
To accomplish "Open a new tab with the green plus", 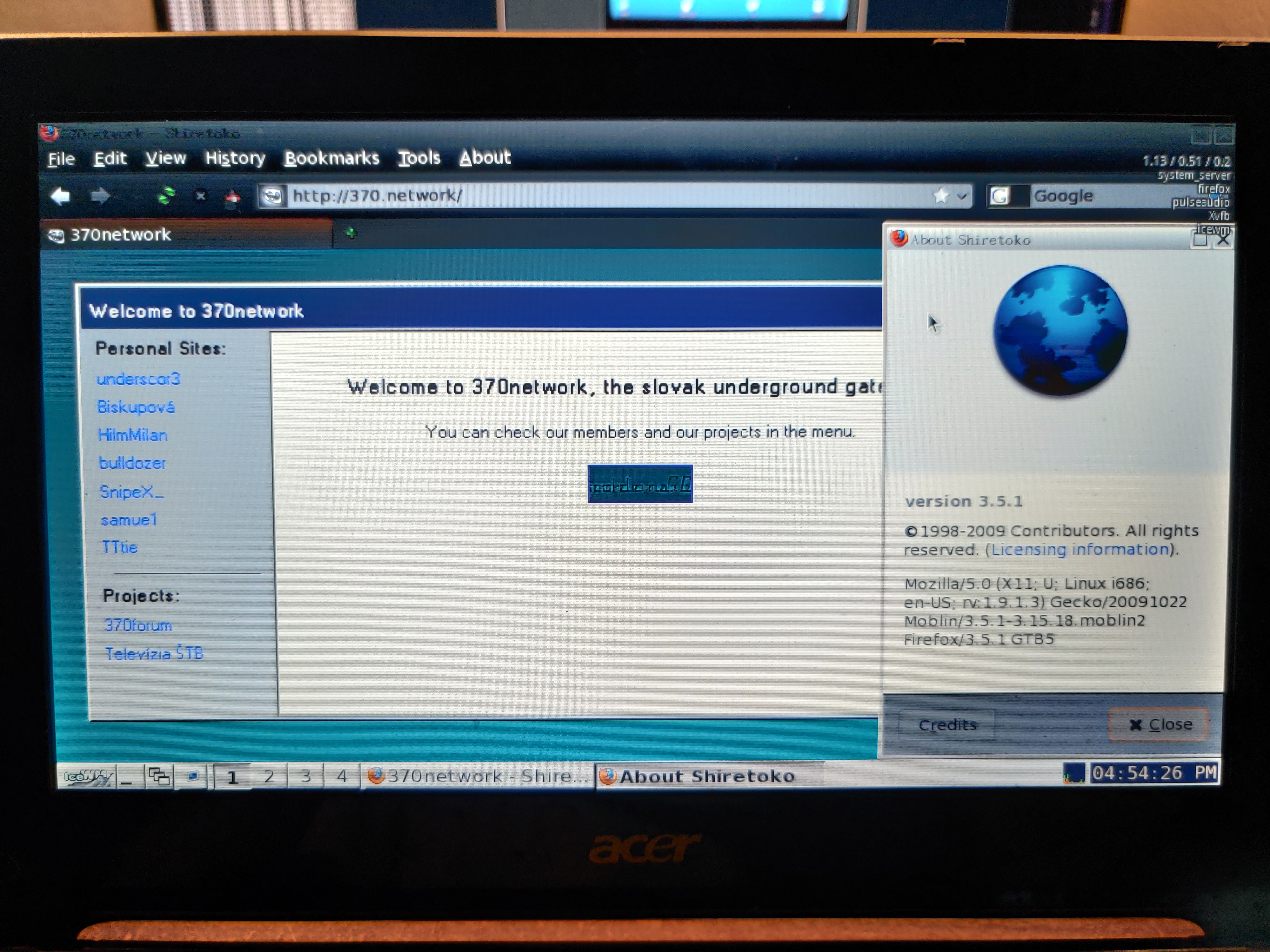I will (x=351, y=233).
